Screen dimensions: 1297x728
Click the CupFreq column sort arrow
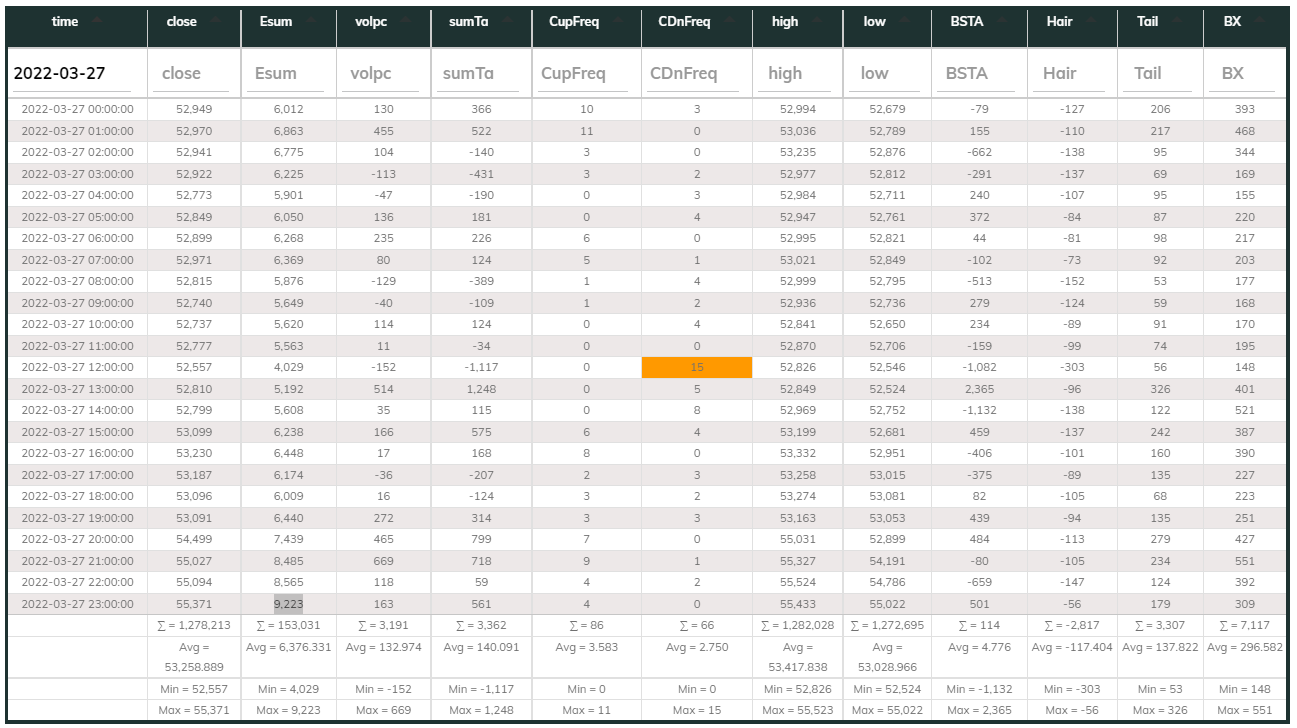[617, 20]
